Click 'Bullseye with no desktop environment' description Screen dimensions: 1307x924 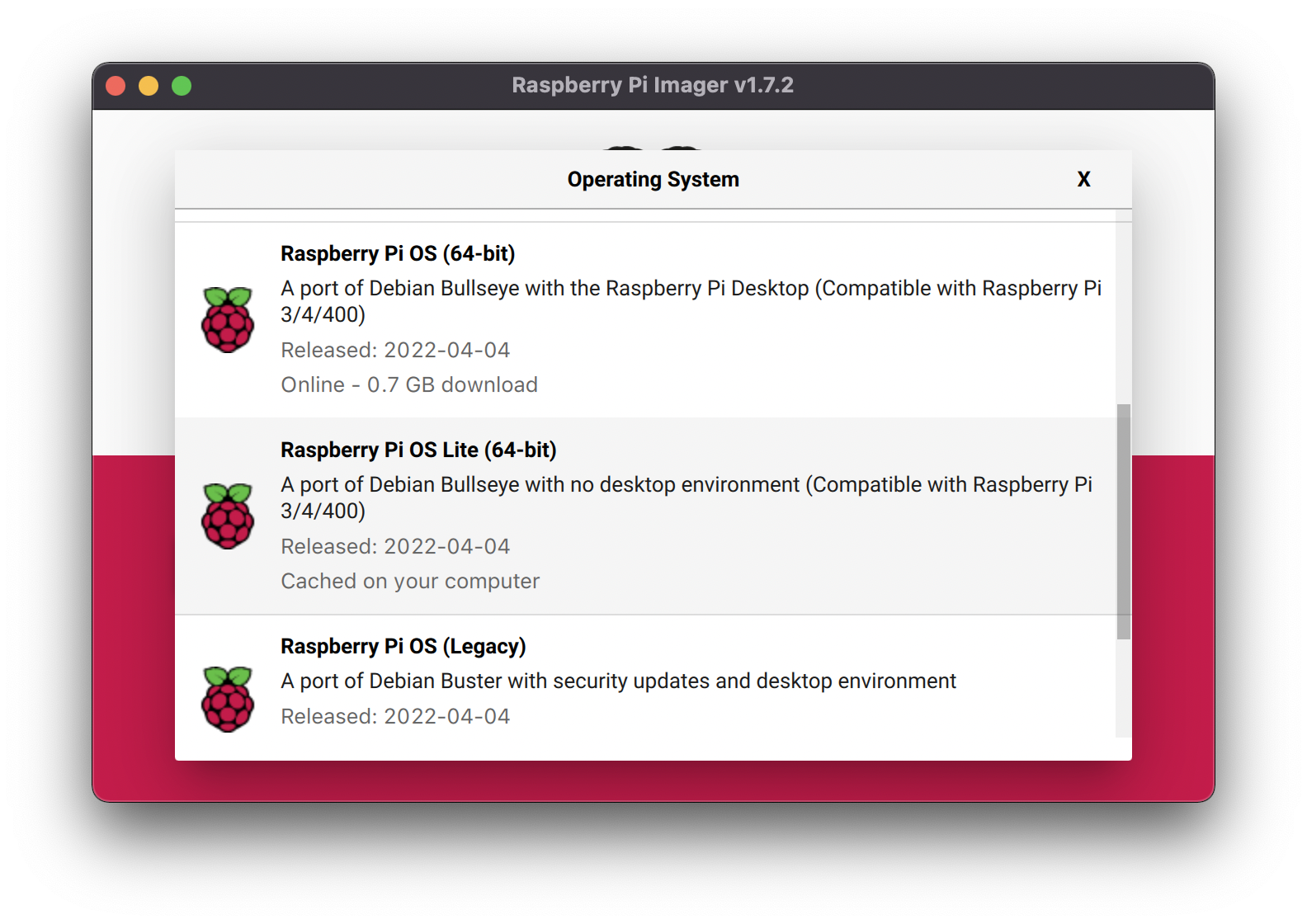tap(687, 497)
